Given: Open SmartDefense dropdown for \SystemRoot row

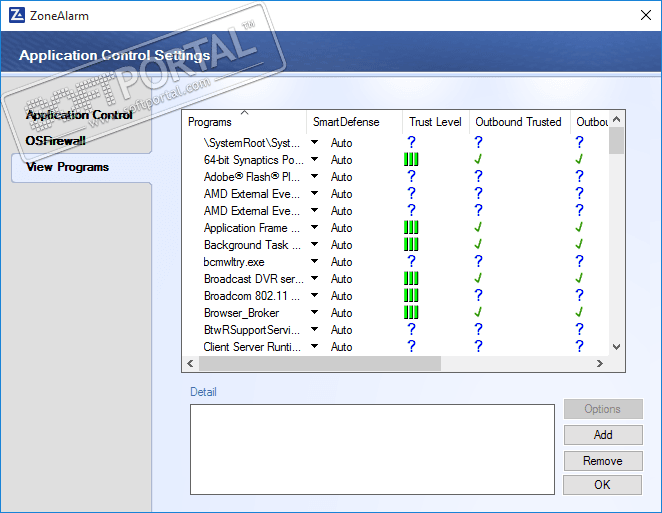Looking at the screenshot, I should tap(315, 142).
